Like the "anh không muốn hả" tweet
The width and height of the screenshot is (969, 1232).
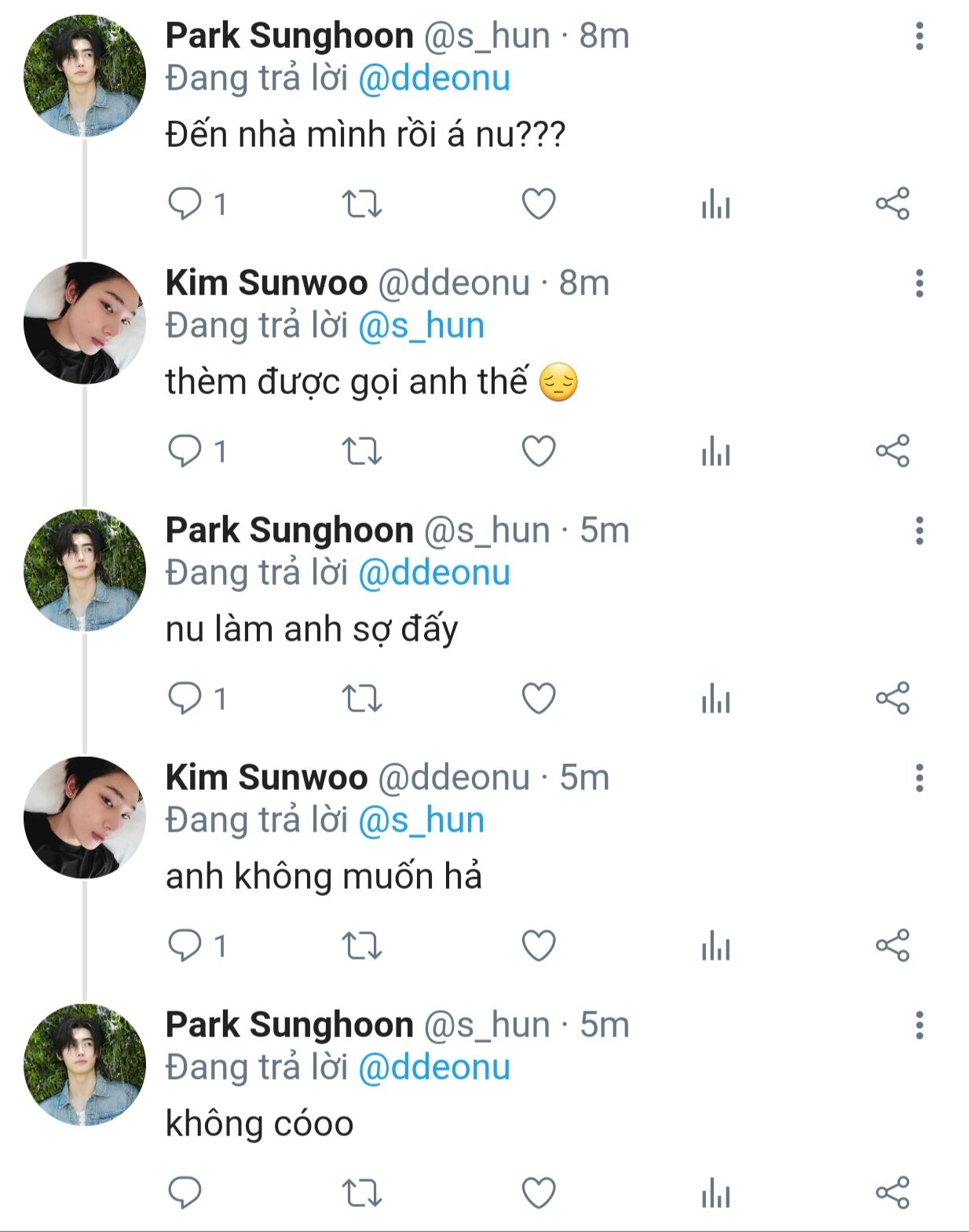pos(539,946)
